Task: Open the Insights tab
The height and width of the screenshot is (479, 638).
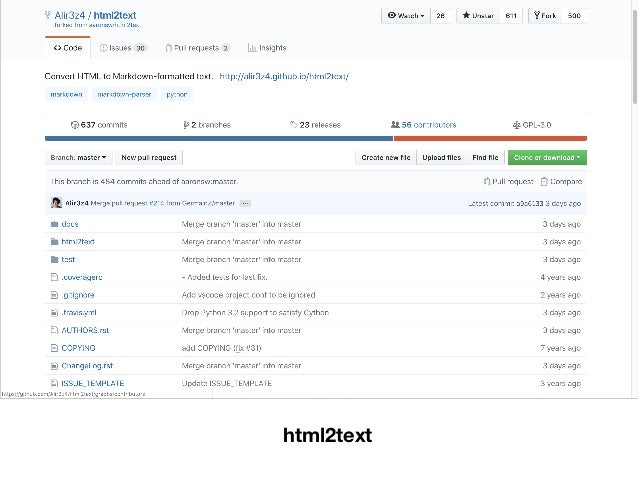Action: (267, 48)
